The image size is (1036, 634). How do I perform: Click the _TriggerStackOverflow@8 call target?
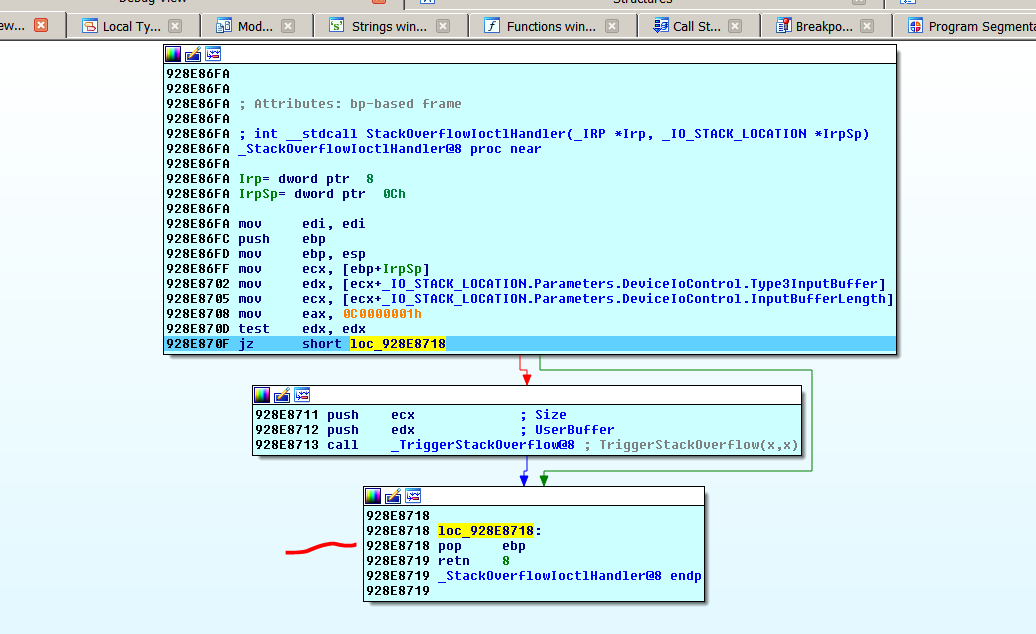pos(482,445)
